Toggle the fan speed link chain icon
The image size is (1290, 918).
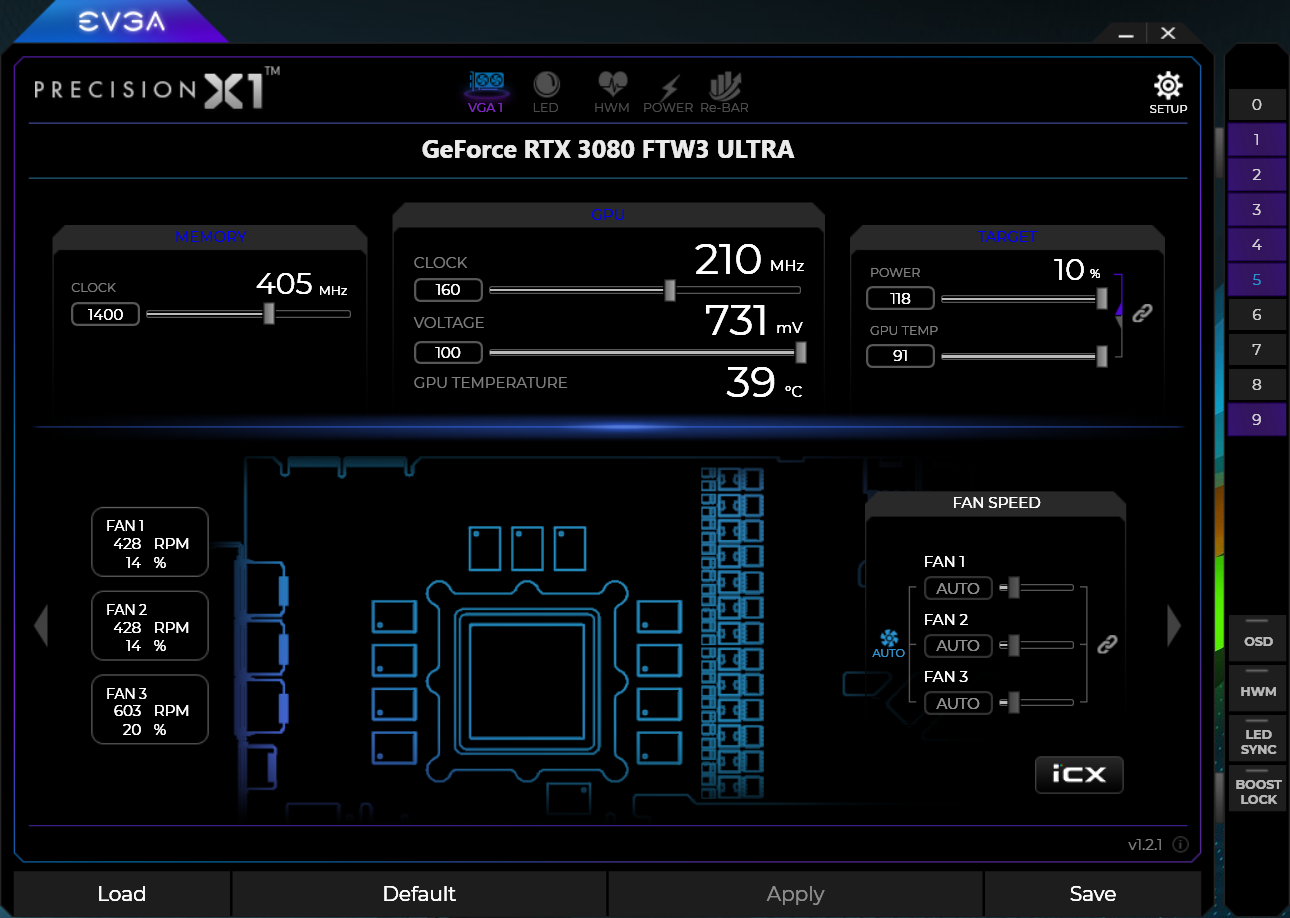click(x=1106, y=644)
